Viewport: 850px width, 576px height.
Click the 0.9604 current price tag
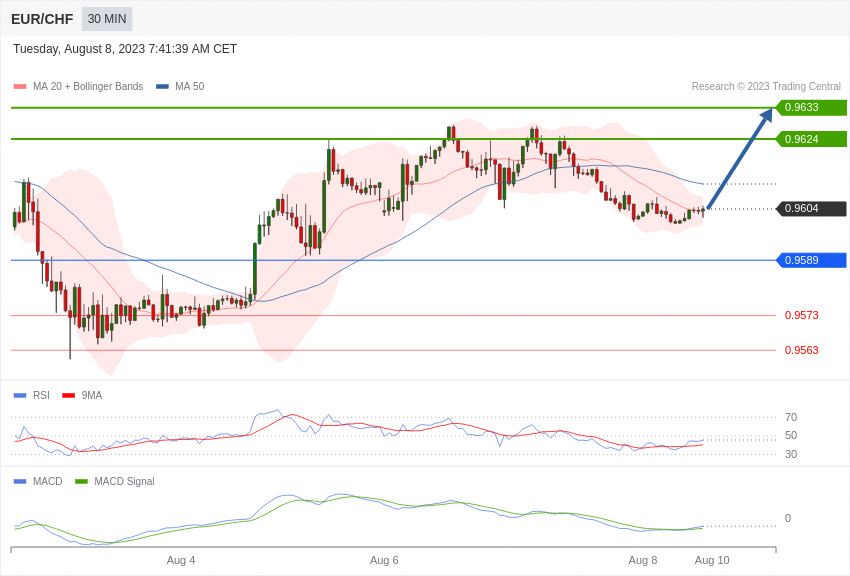[811, 209]
